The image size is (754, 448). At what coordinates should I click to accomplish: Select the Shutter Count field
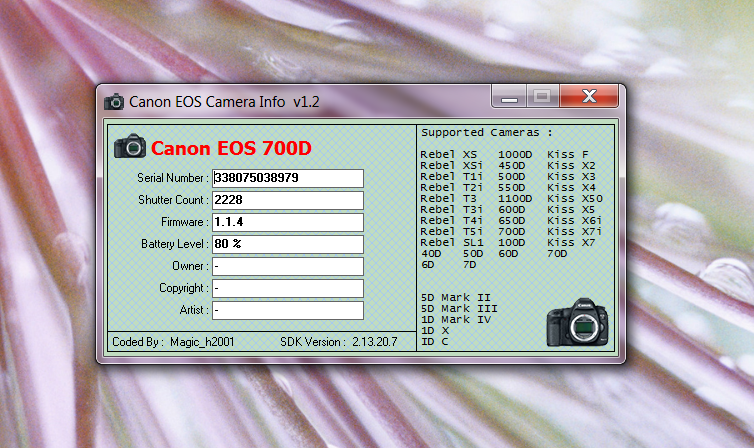click(x=287, y=200)
